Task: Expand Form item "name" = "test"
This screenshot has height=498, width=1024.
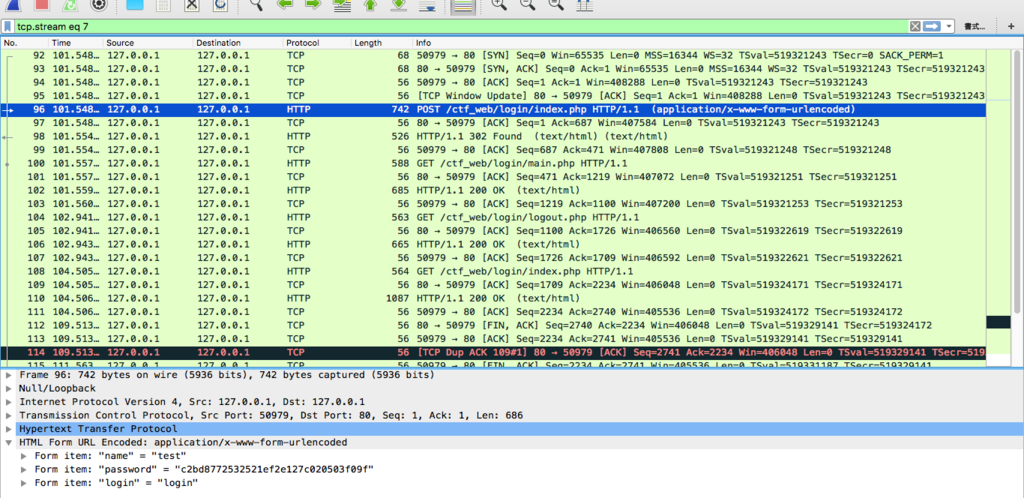Action: [x=25, y=456]
